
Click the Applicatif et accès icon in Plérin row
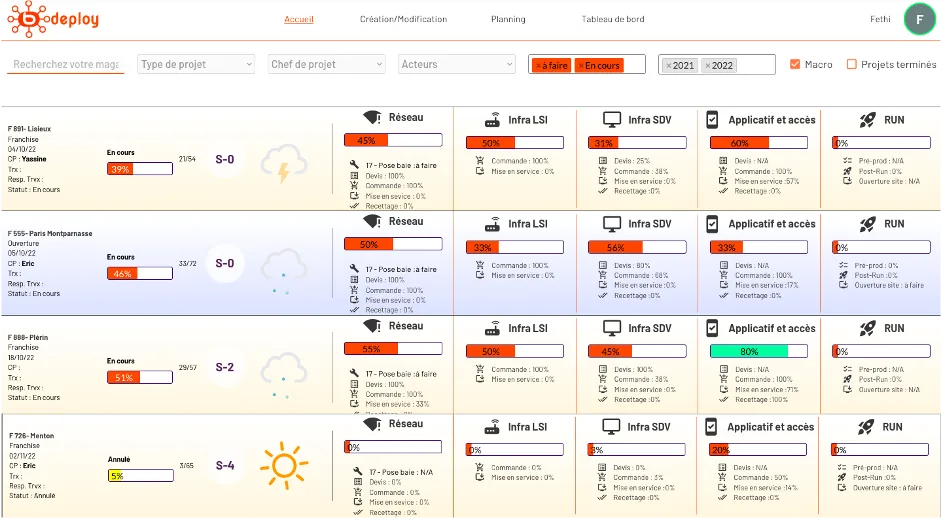click(712, 328)
